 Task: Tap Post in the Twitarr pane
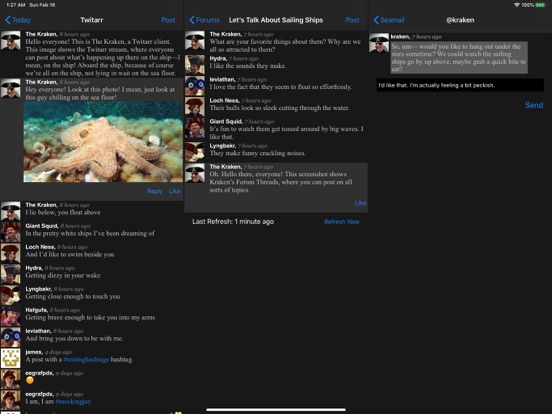[168, 20]
